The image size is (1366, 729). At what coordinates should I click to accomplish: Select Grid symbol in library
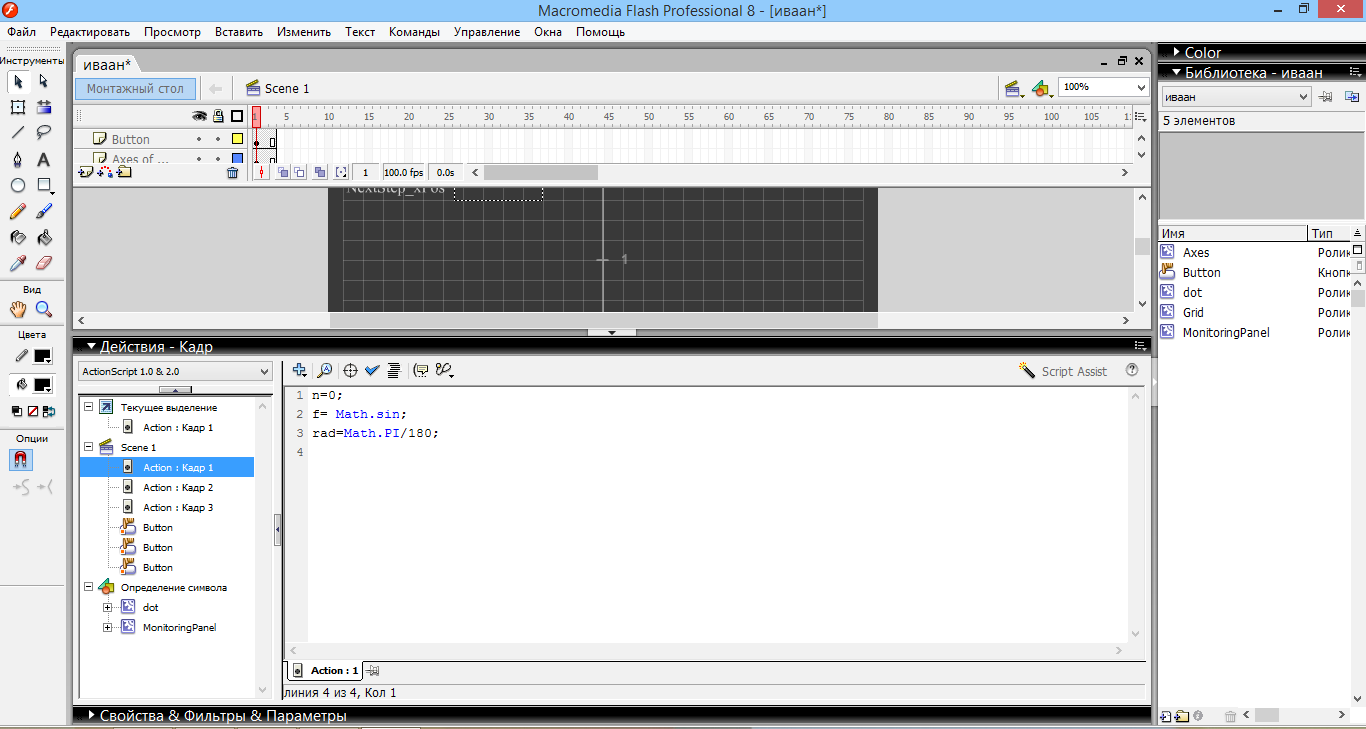pyautogui.click(x=1192, y=312)
